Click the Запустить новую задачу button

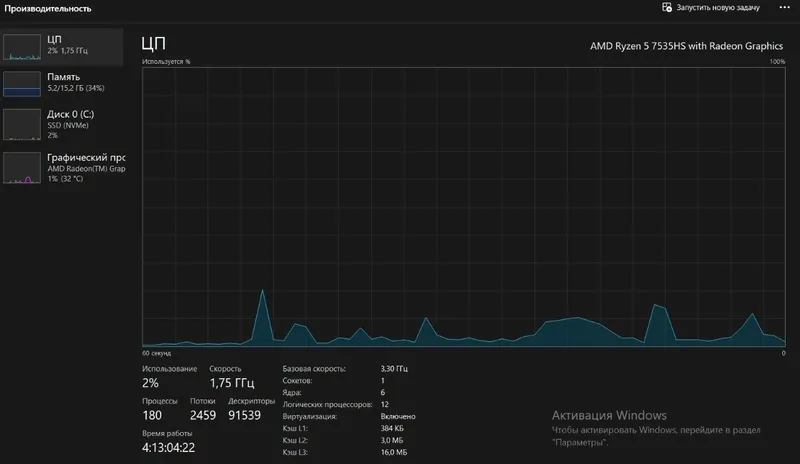711,7
